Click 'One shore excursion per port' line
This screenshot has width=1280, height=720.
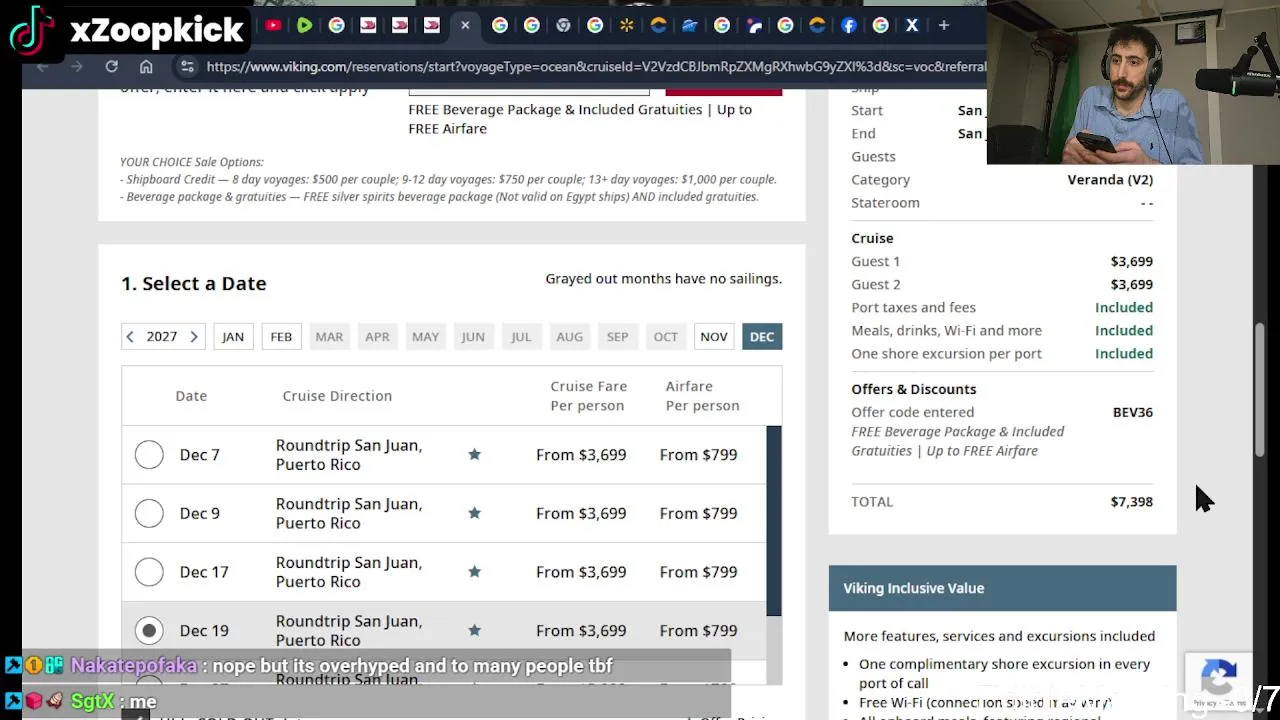click(946, 353)
